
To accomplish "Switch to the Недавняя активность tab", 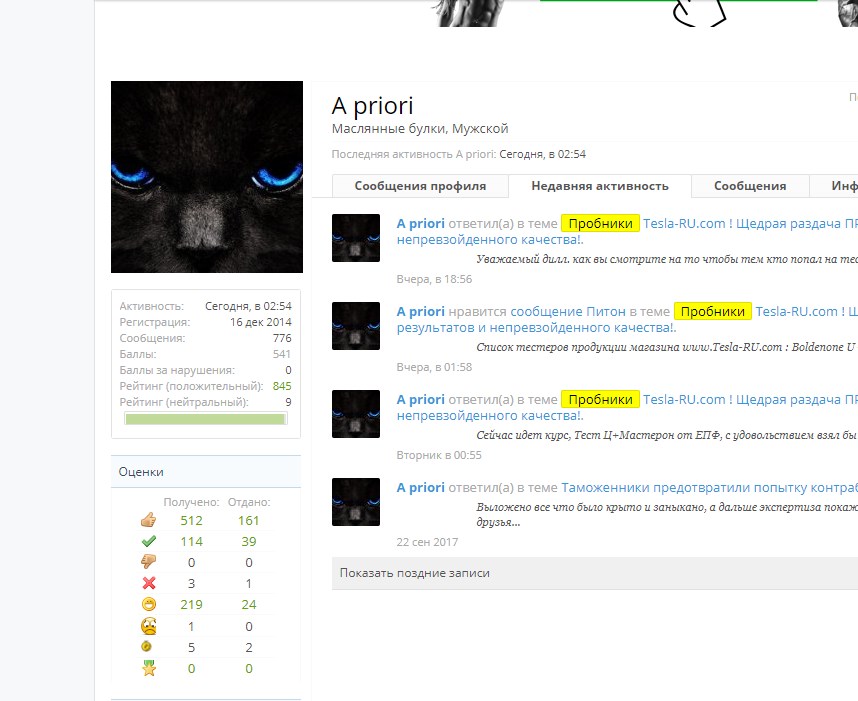I will (599, 186).
